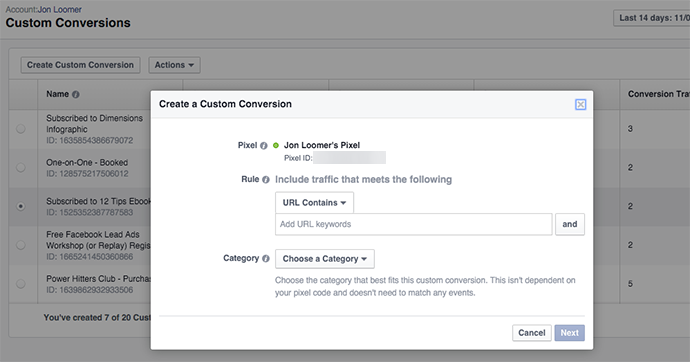
Task: Click value 5 in Power Hitters row
Action: [630, 284]
